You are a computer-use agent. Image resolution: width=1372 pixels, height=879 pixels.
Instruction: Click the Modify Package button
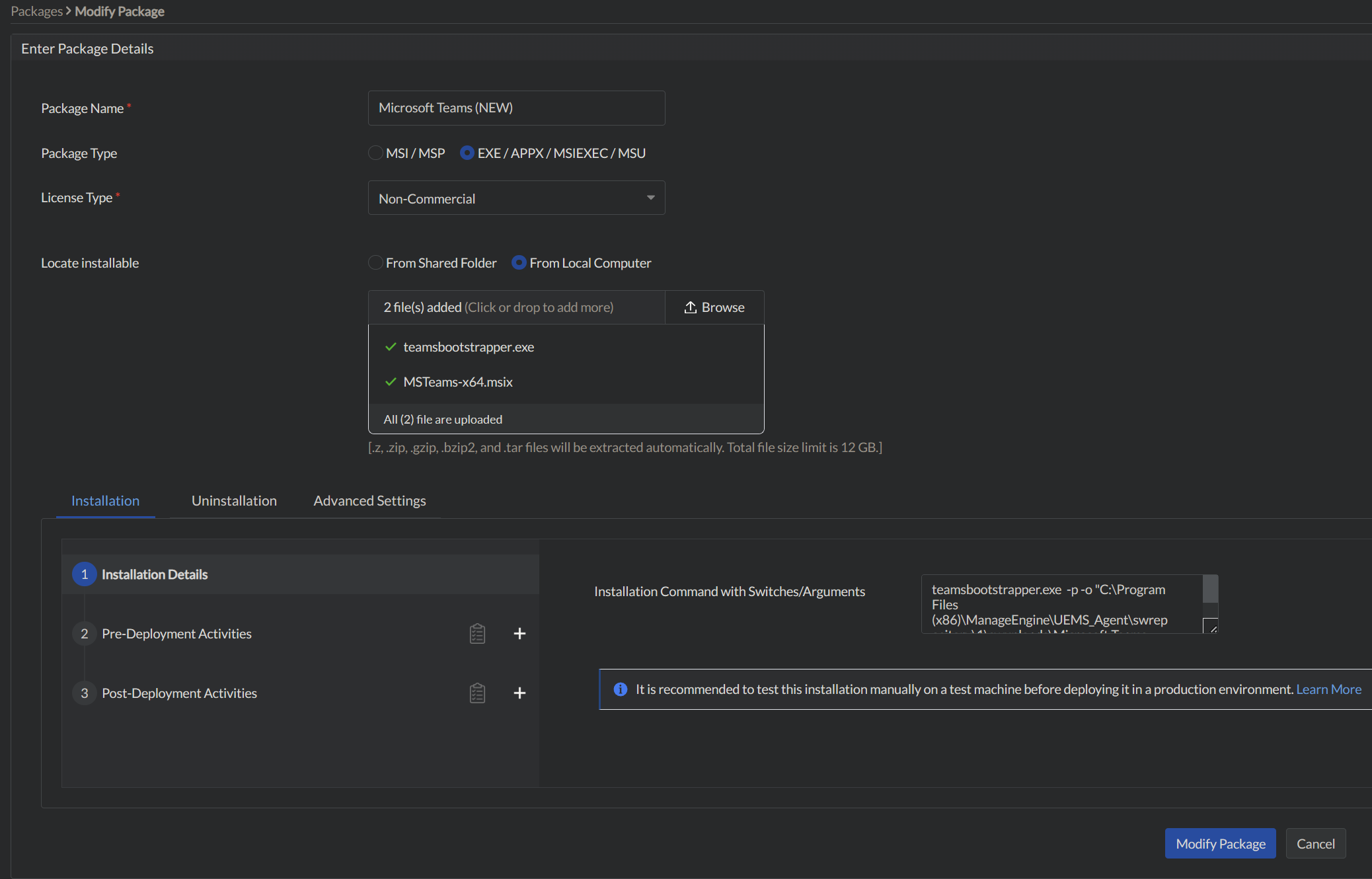[x=1220, y=844]
